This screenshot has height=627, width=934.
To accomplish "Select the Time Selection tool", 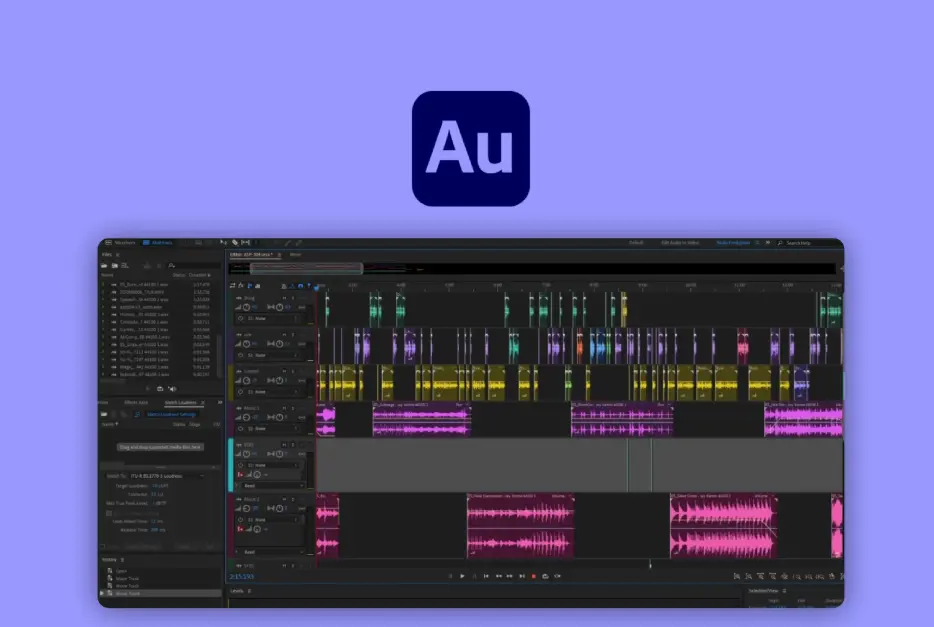I will click(256, 243).
